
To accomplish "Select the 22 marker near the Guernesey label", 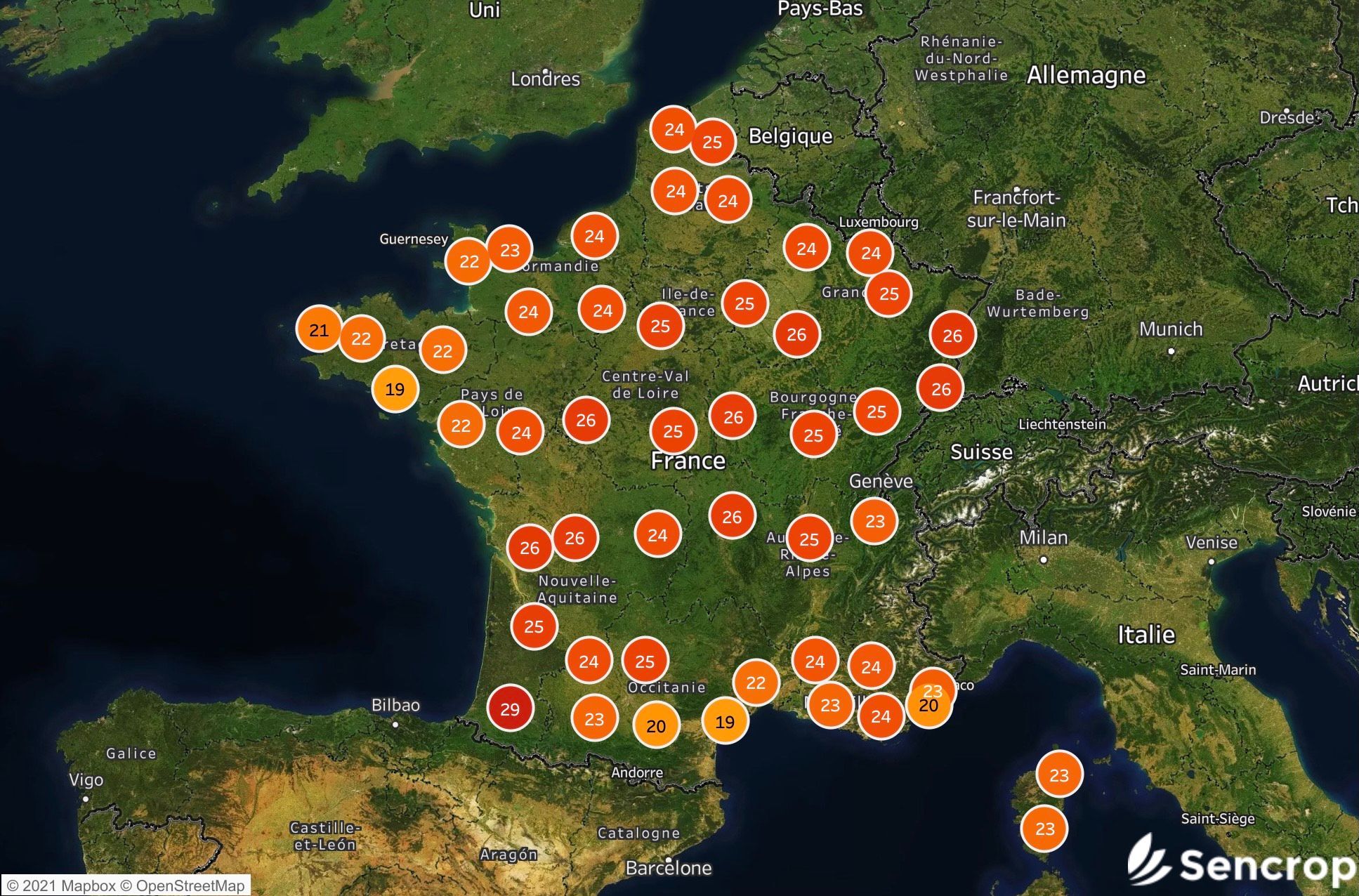I will [x=469, y=261].
